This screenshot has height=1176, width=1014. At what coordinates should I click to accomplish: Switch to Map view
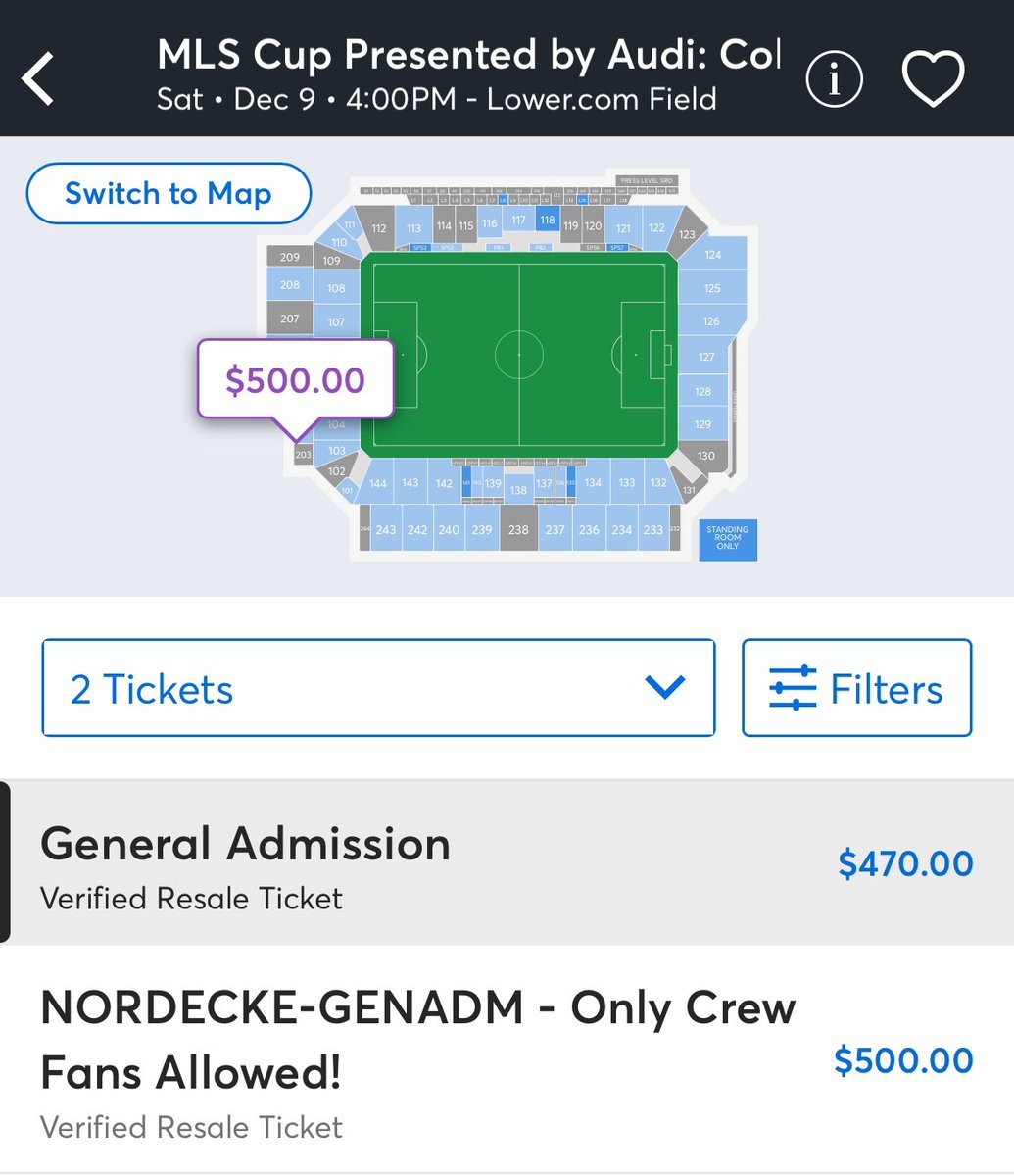click(x=169, y=193)
